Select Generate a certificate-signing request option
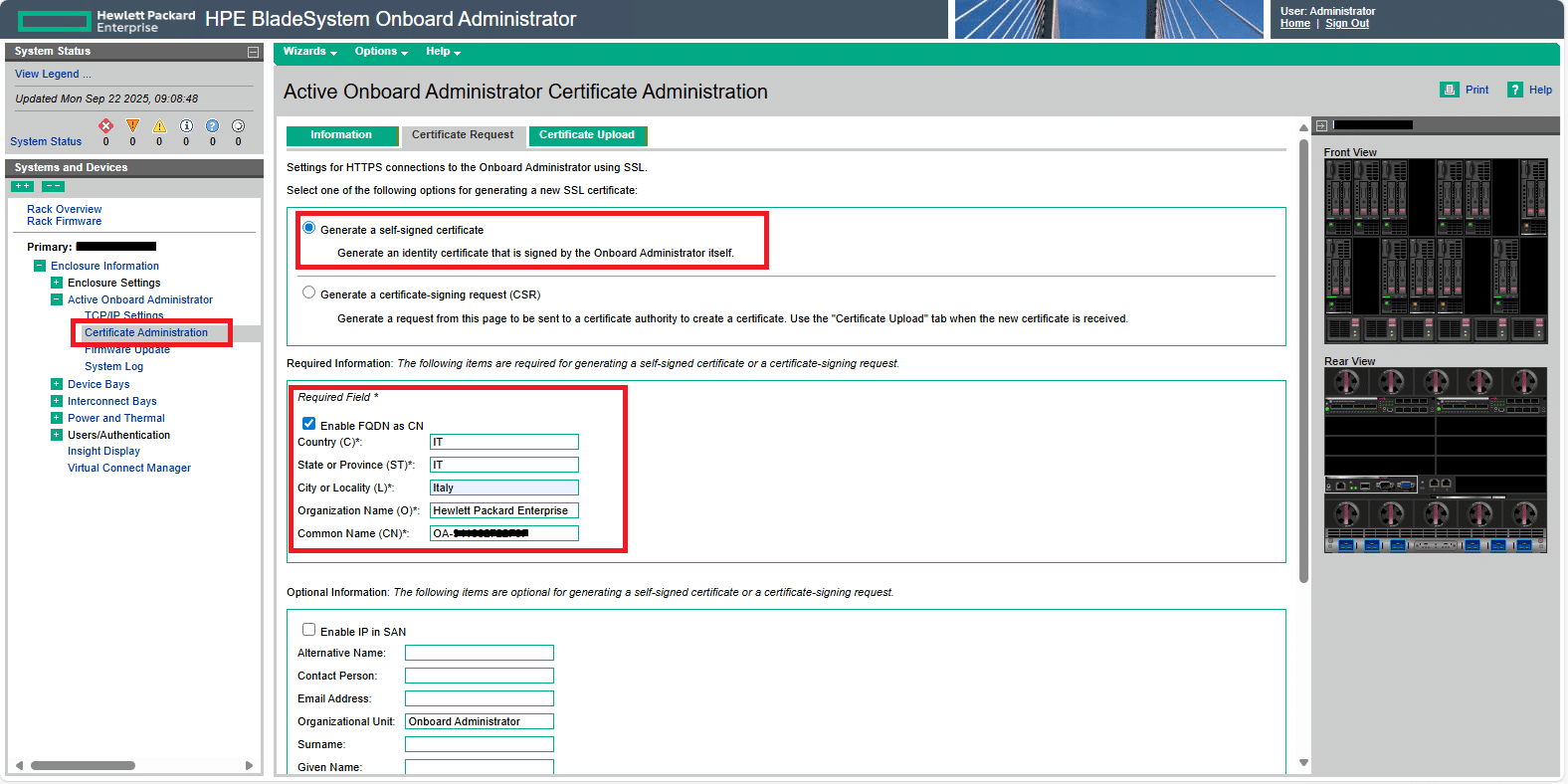 [x=308, y=293]
